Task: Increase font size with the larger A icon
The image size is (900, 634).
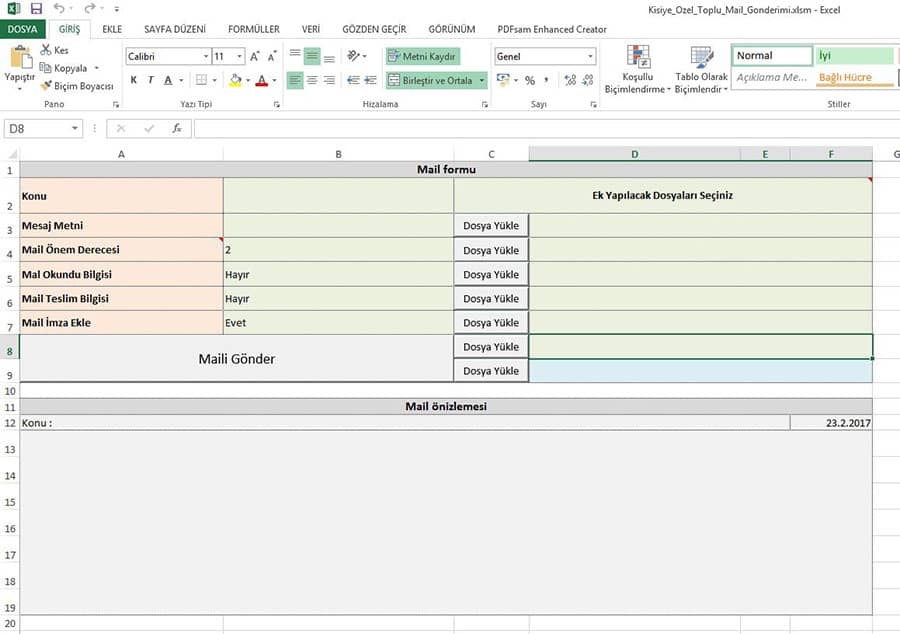Action: click(x=255, y=57)
